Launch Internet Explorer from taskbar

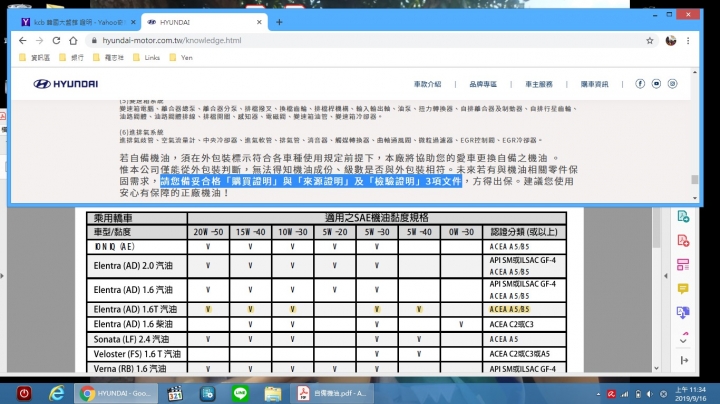click(57, 393)
